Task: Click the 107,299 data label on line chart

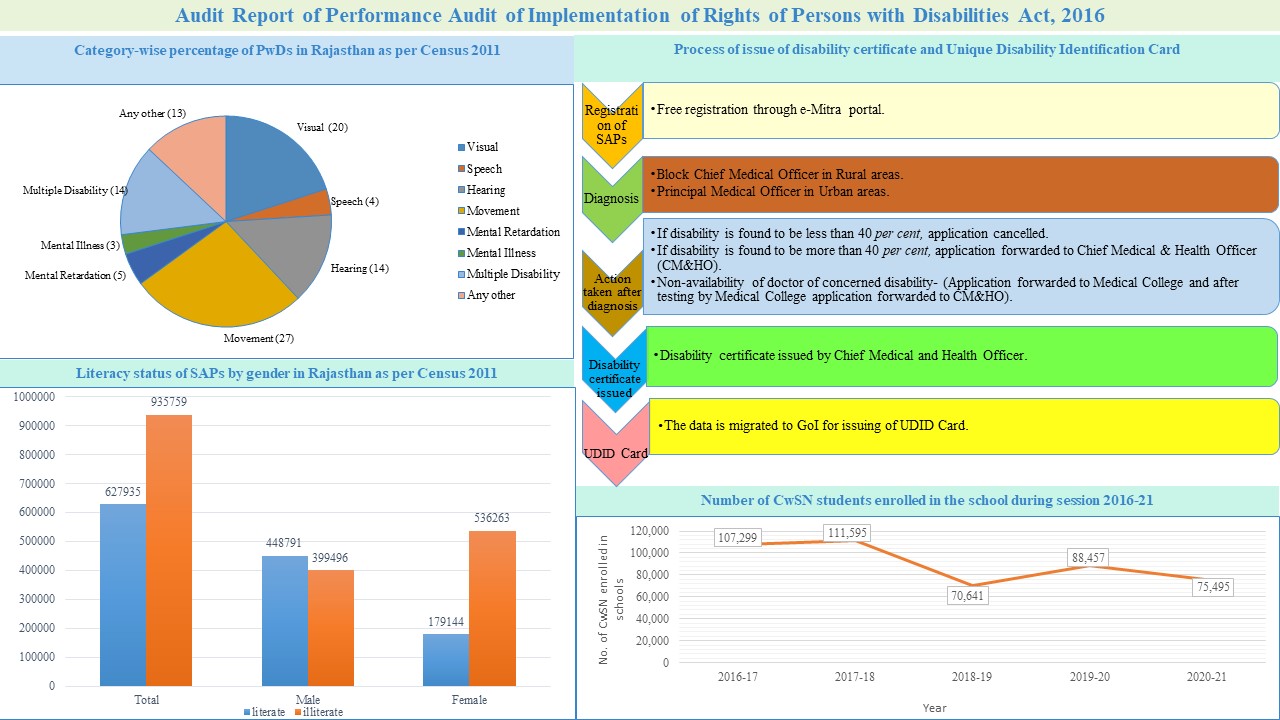Action: 737,538
